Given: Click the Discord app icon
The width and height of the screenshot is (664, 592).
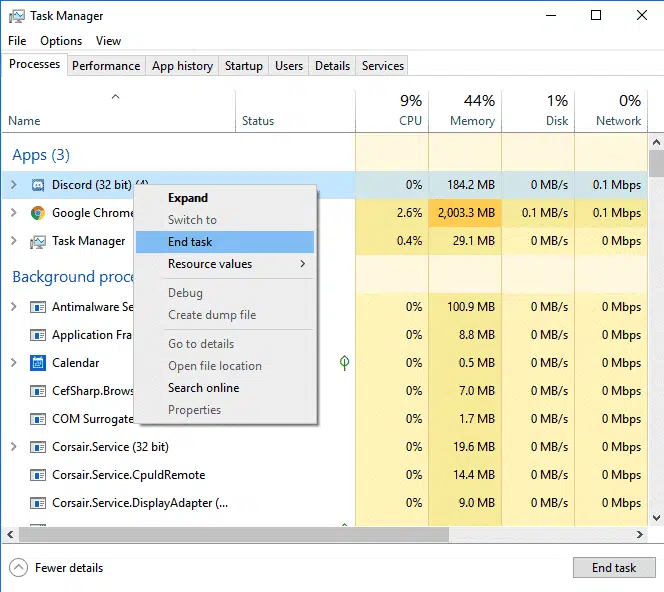Looking at the screenshot, I should [38, 185].
